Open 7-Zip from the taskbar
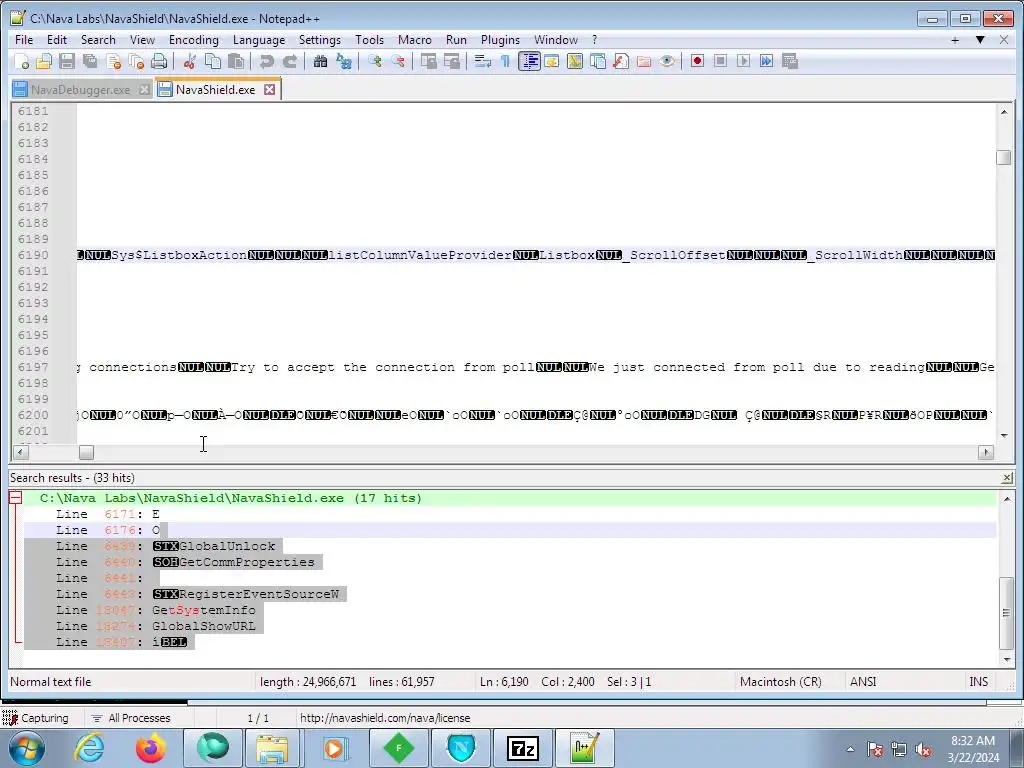This screenshot has width=1024, height=768. click(522, 748)
